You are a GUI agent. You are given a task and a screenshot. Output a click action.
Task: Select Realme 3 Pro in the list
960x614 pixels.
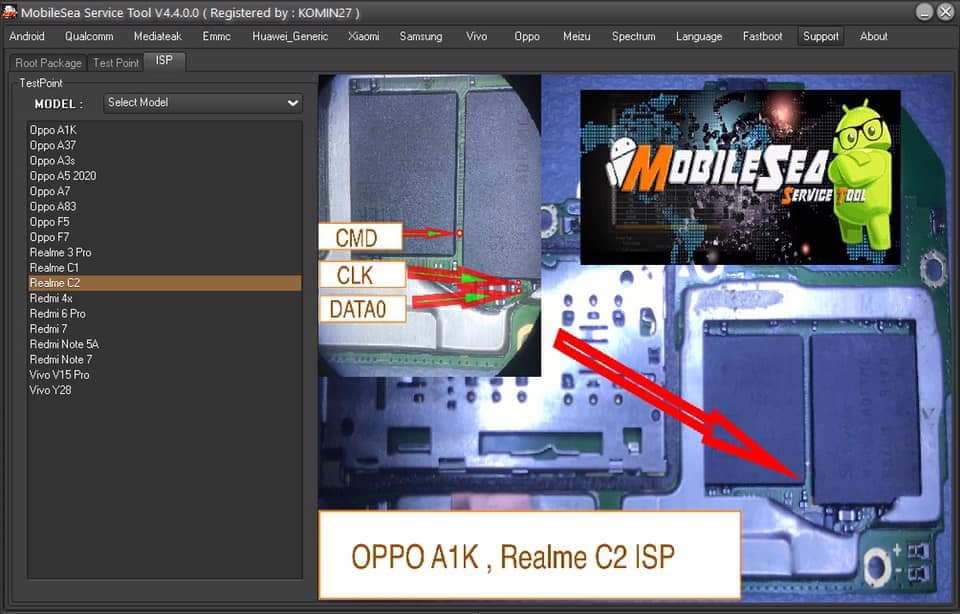coord(164,252)
